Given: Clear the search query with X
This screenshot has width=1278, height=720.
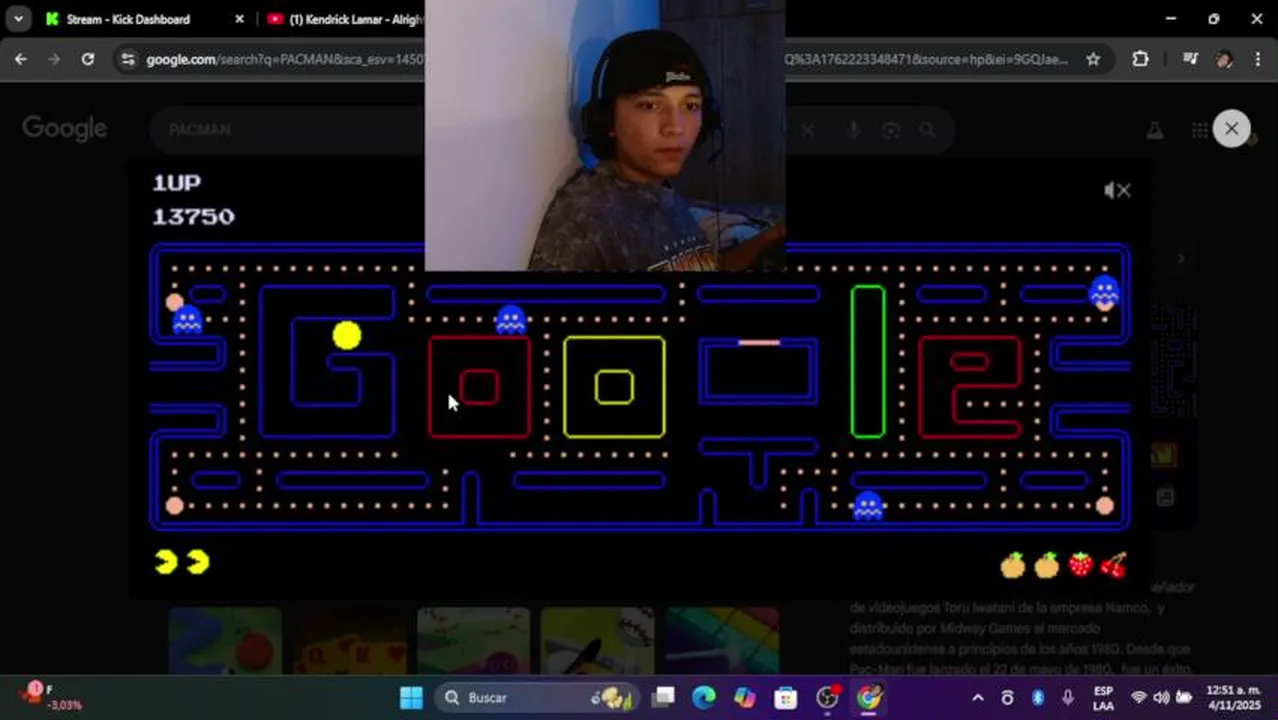Looking at the screenshot, I should [808, 130].
